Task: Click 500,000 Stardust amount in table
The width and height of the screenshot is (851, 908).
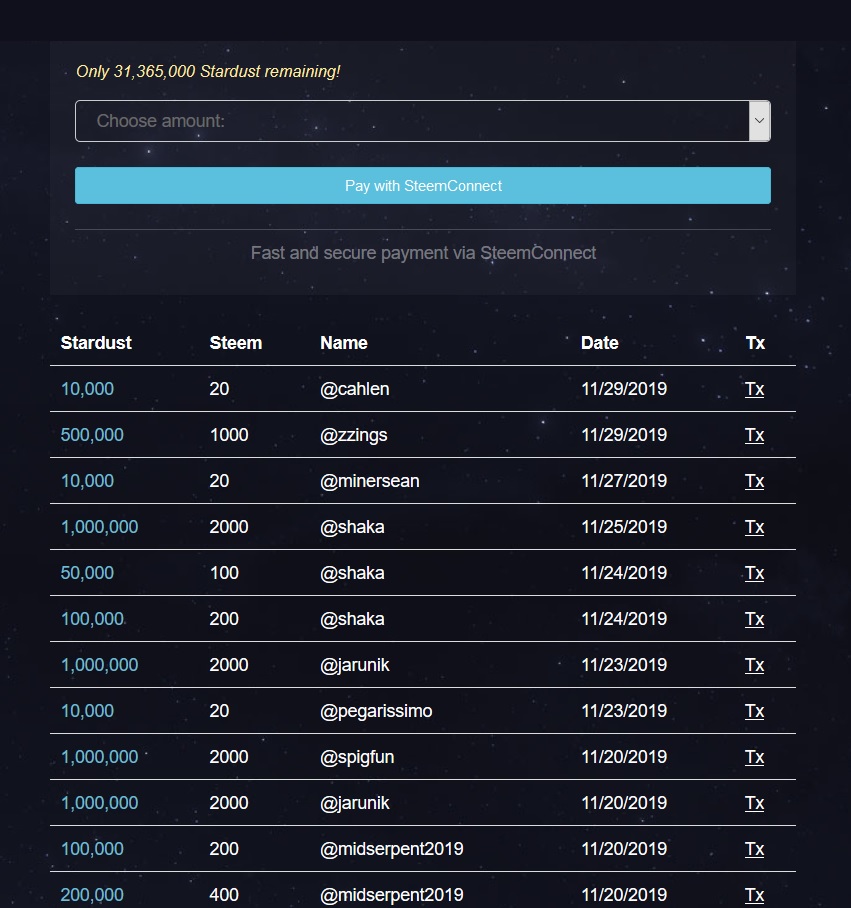Action: (92, 435)
